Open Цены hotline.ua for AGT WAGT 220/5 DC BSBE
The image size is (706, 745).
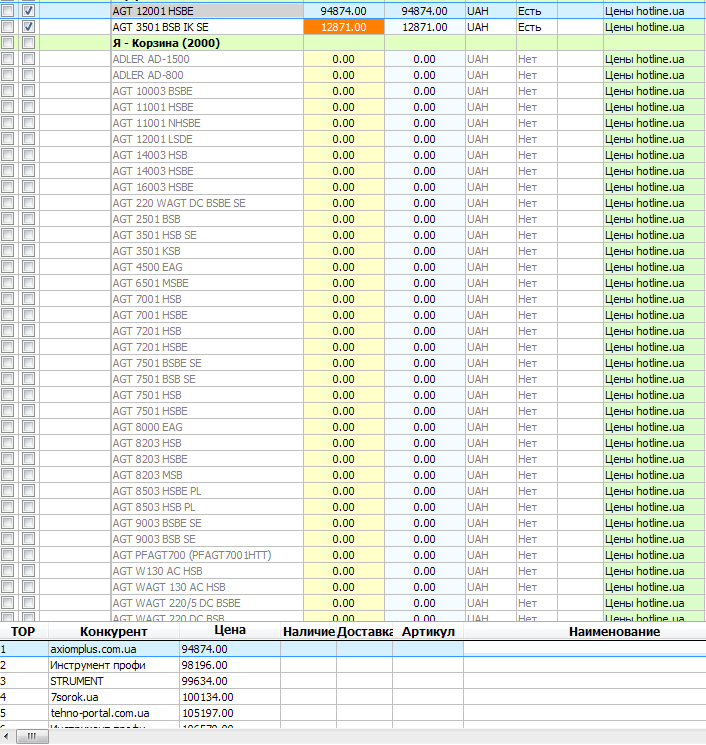click(x=645, y=603)
